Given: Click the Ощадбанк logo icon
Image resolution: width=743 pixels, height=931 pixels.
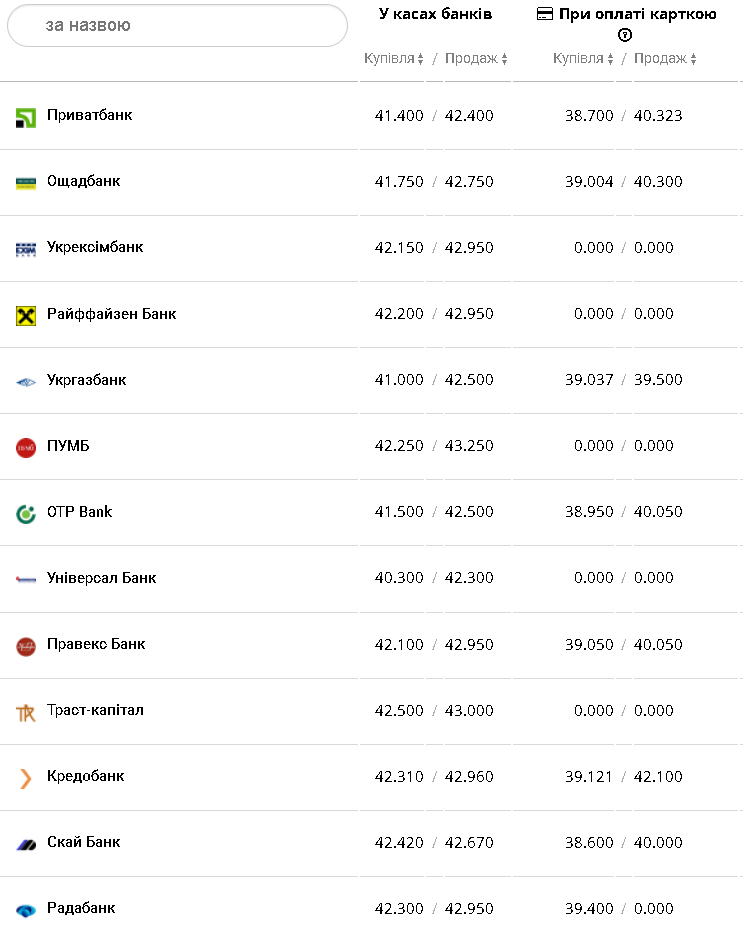Looking at the screenshot, I should click(x=26, y=183).
